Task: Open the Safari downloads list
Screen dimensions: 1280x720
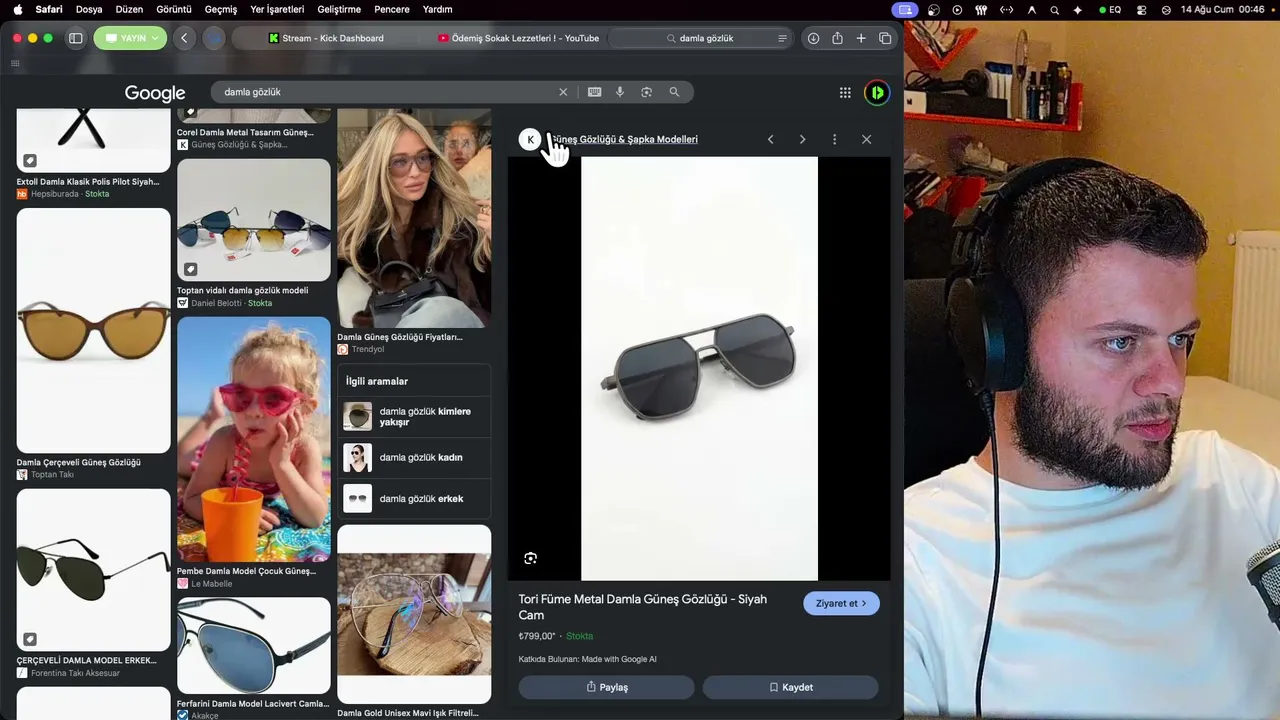Action: [x=813, y=38]
